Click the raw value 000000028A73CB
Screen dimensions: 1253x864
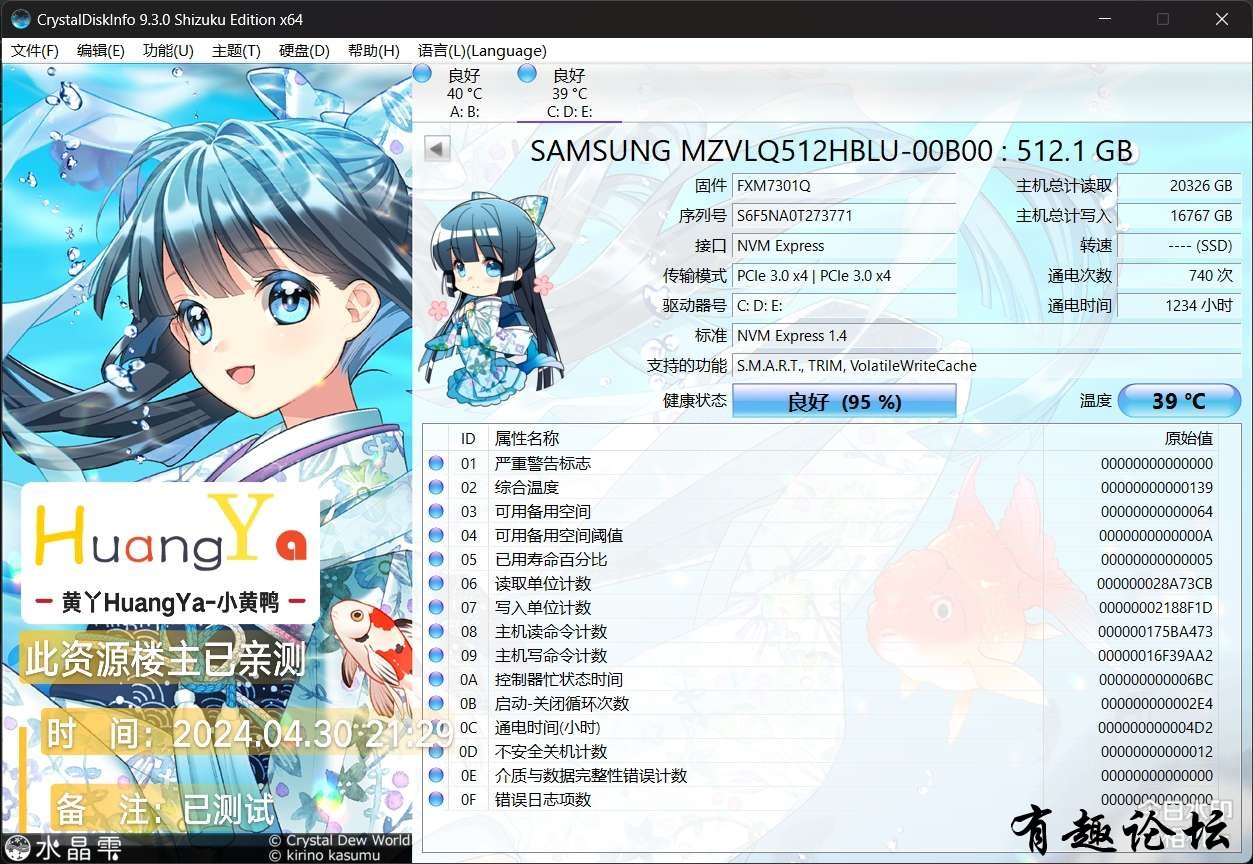1155,583
